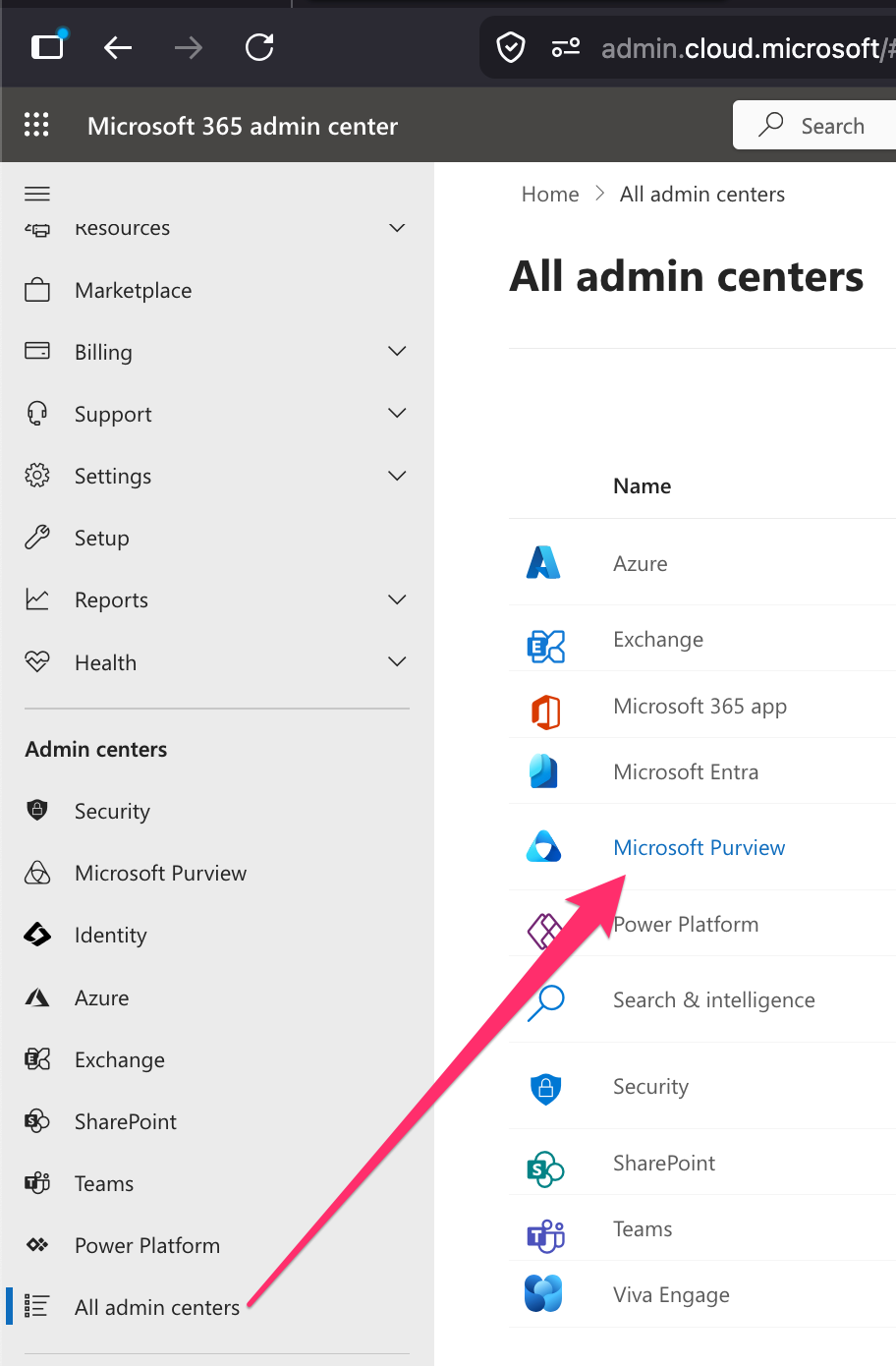The image size is (896, 1366).
Task: Click the Azure name in list
Action: point(640,563)
